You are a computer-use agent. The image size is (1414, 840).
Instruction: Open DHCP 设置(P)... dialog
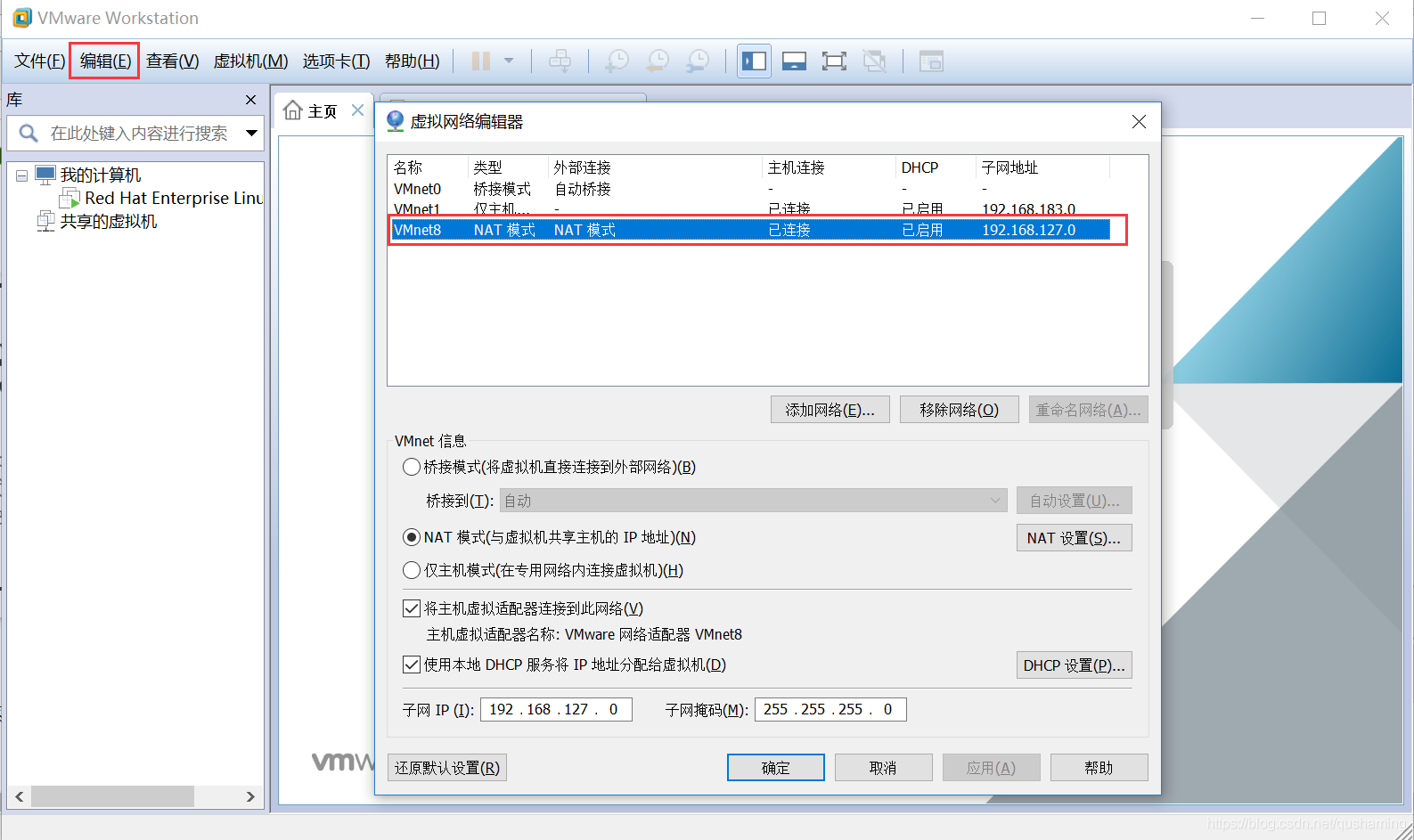(1074, 665)
